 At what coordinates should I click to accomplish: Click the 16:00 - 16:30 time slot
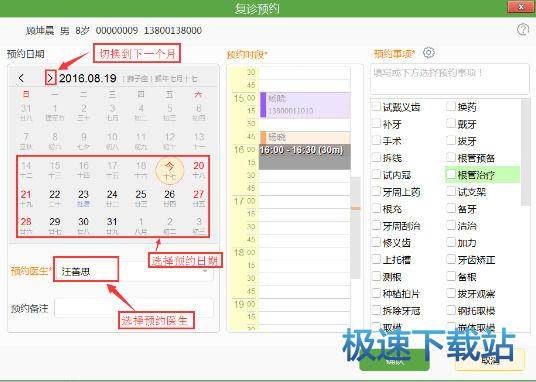(305, 157)
